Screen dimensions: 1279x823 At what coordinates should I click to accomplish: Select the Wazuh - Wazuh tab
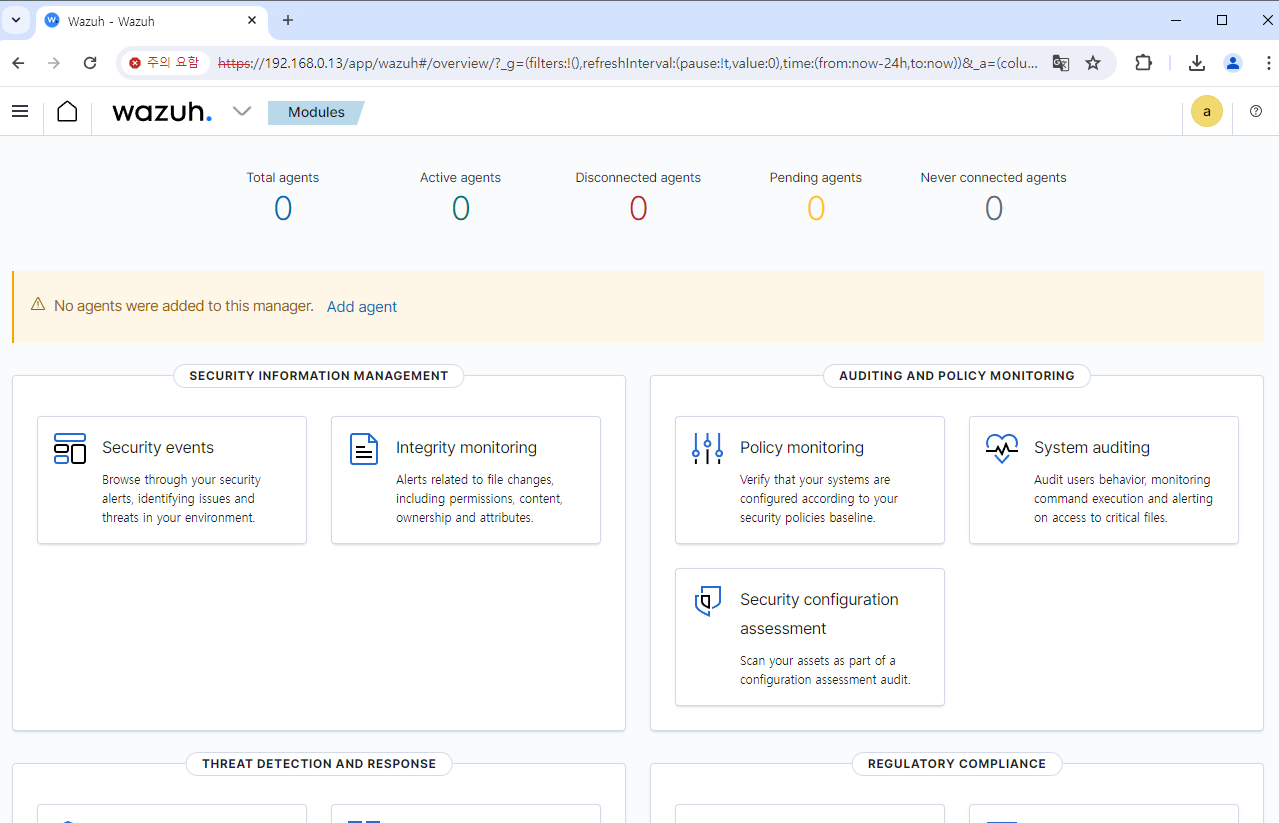[151, 21]
